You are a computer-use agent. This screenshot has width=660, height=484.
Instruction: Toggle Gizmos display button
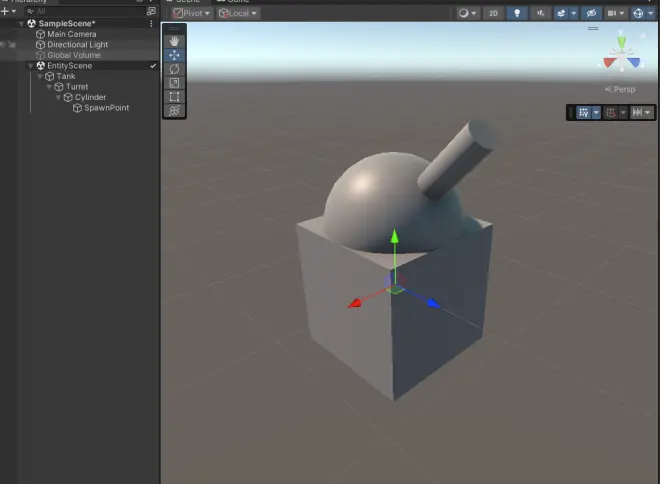(x=638, y=13)
